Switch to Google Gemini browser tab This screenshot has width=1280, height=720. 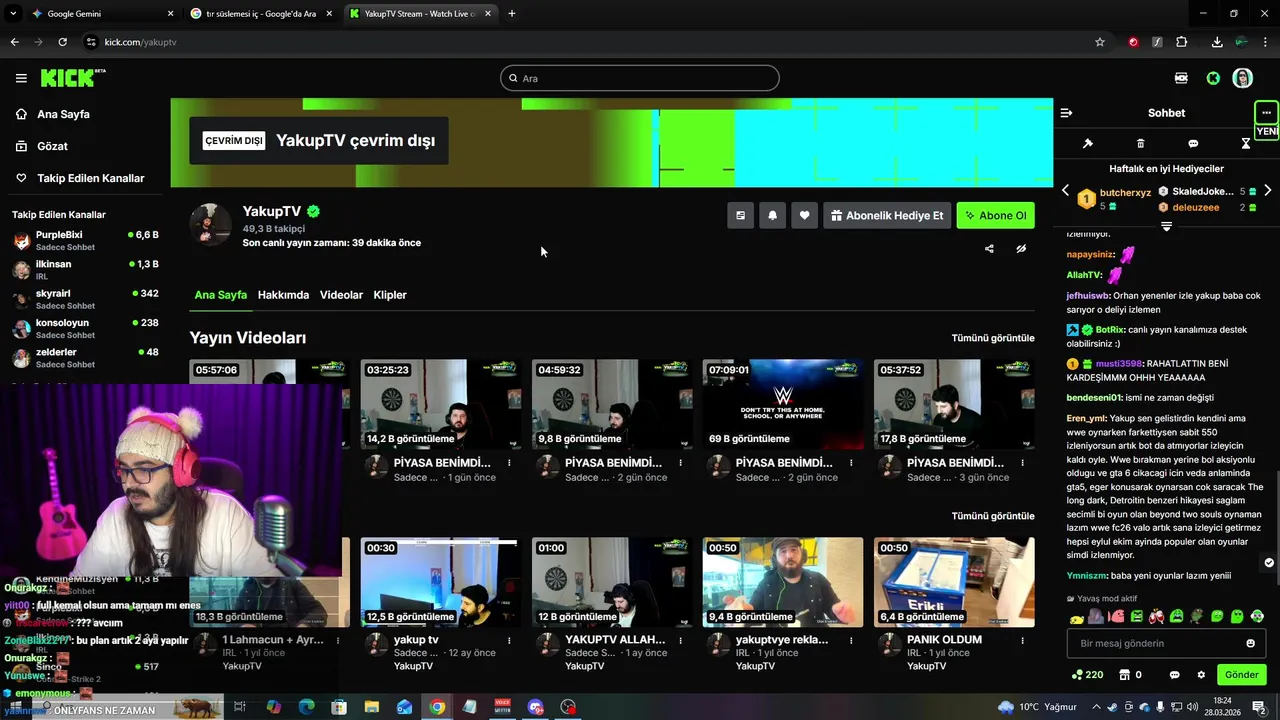click(100, 14)
